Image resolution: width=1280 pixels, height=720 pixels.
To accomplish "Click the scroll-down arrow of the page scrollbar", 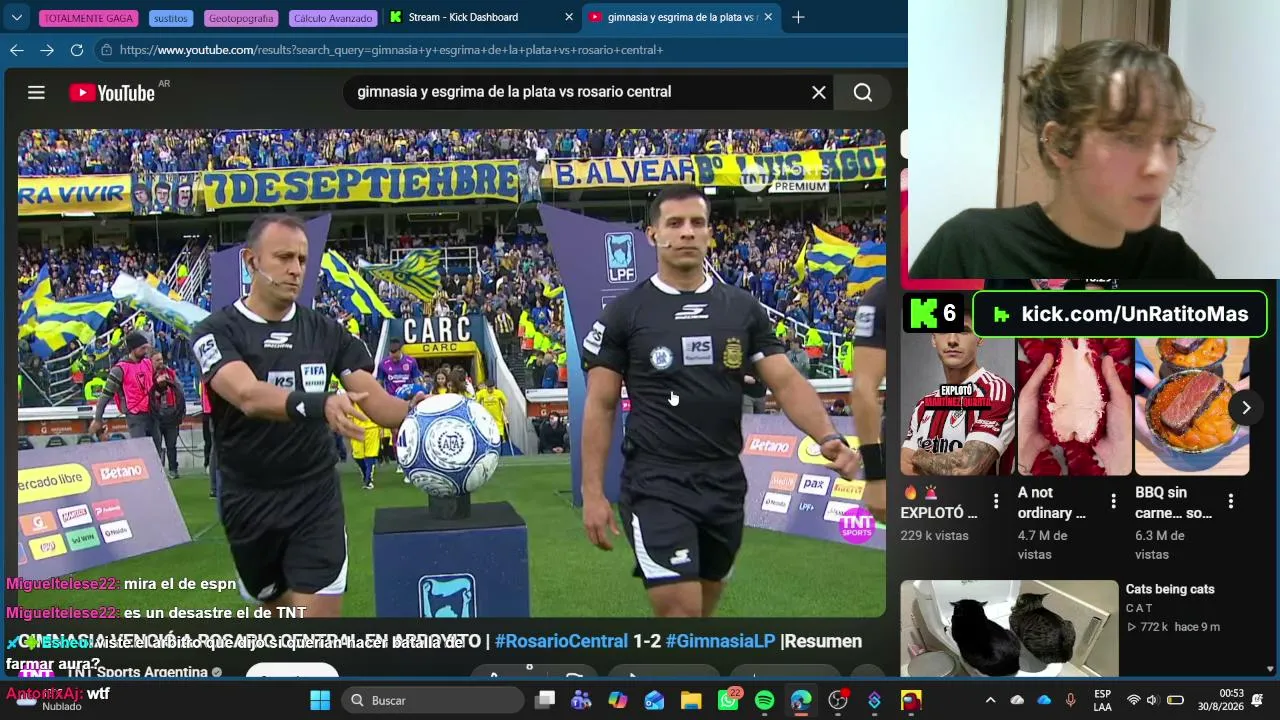I will 1270,669.
